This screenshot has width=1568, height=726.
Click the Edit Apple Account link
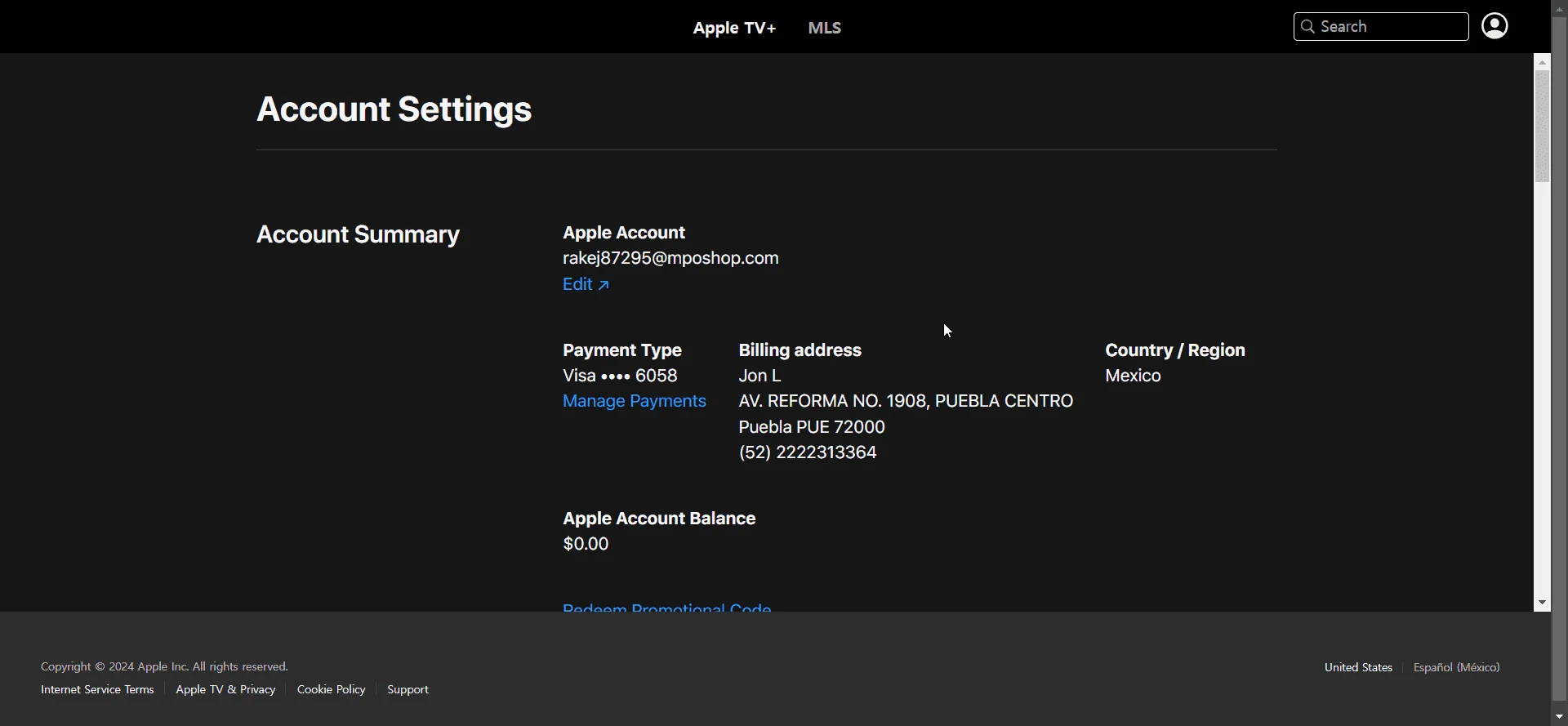[x=586, y=284]
